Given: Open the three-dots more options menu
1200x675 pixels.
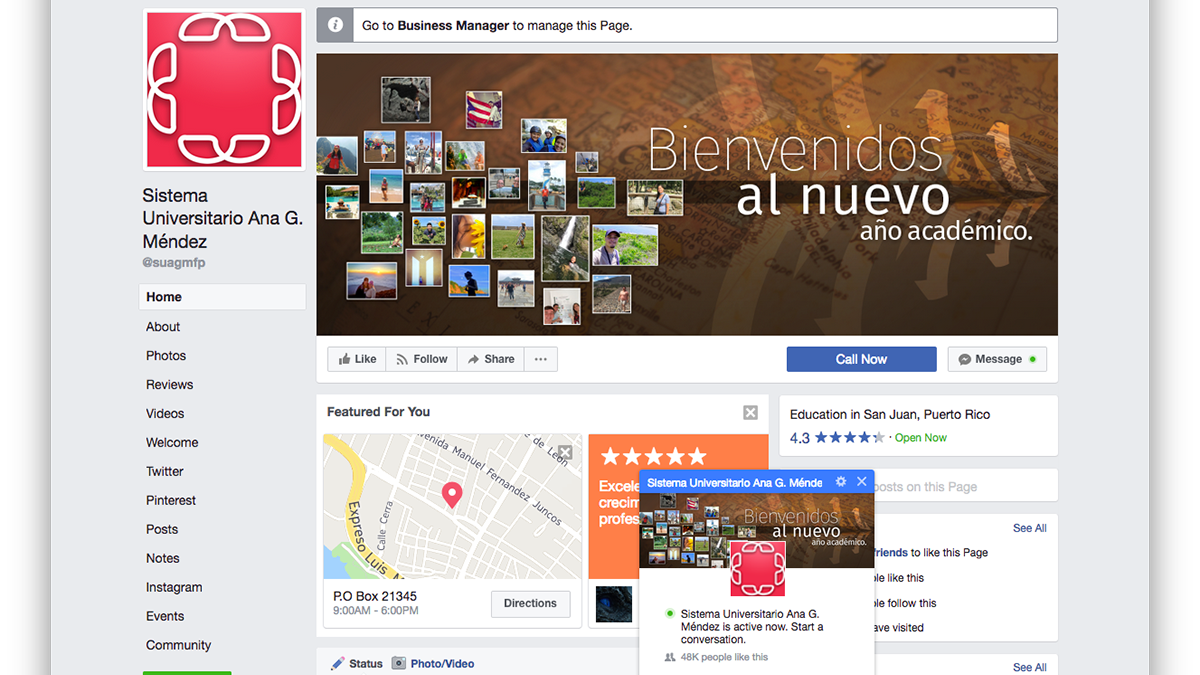Looking at the screenshot, I should coord(540,359).
